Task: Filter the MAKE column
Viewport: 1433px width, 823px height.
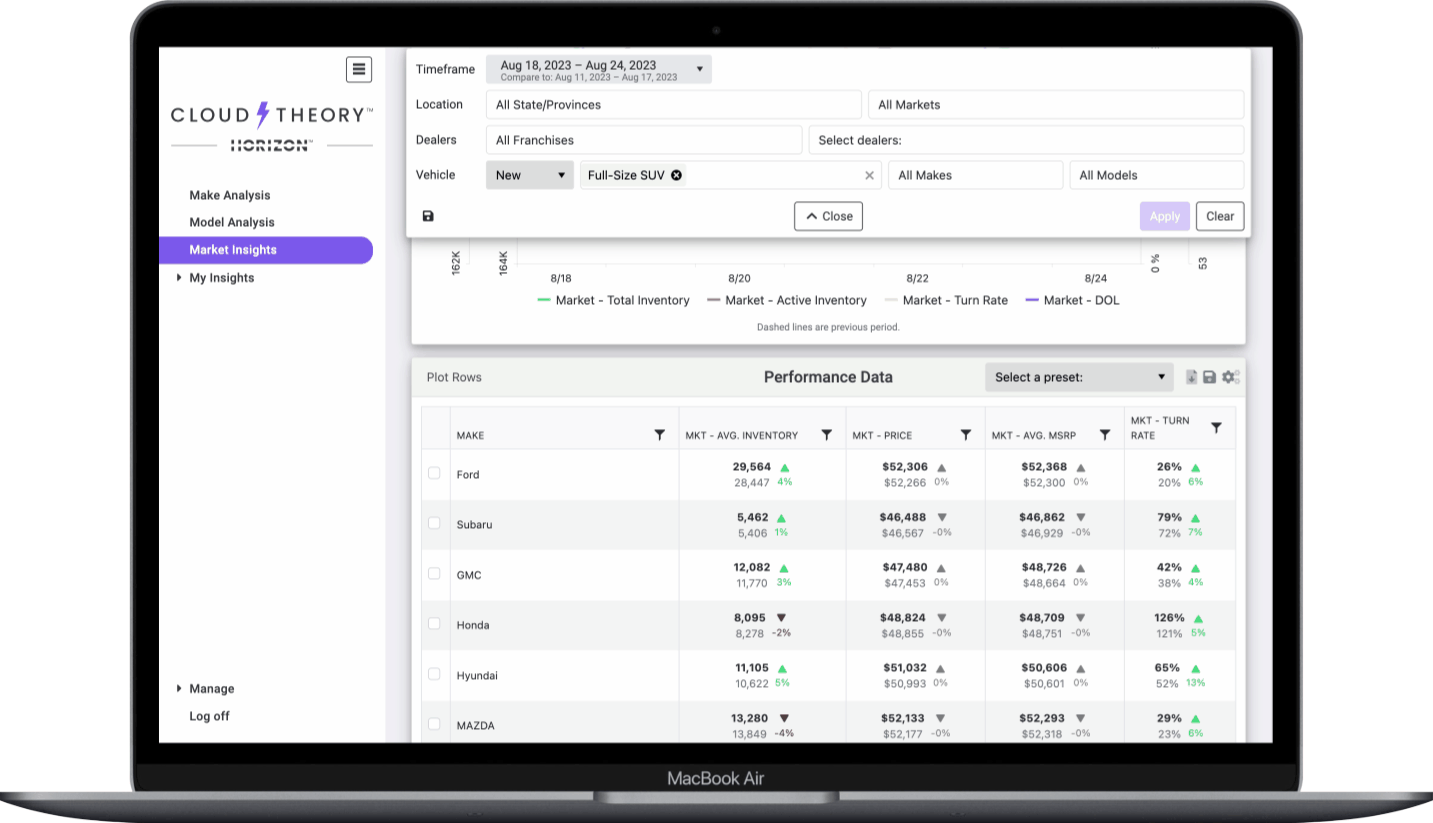Action: point(660,435)
